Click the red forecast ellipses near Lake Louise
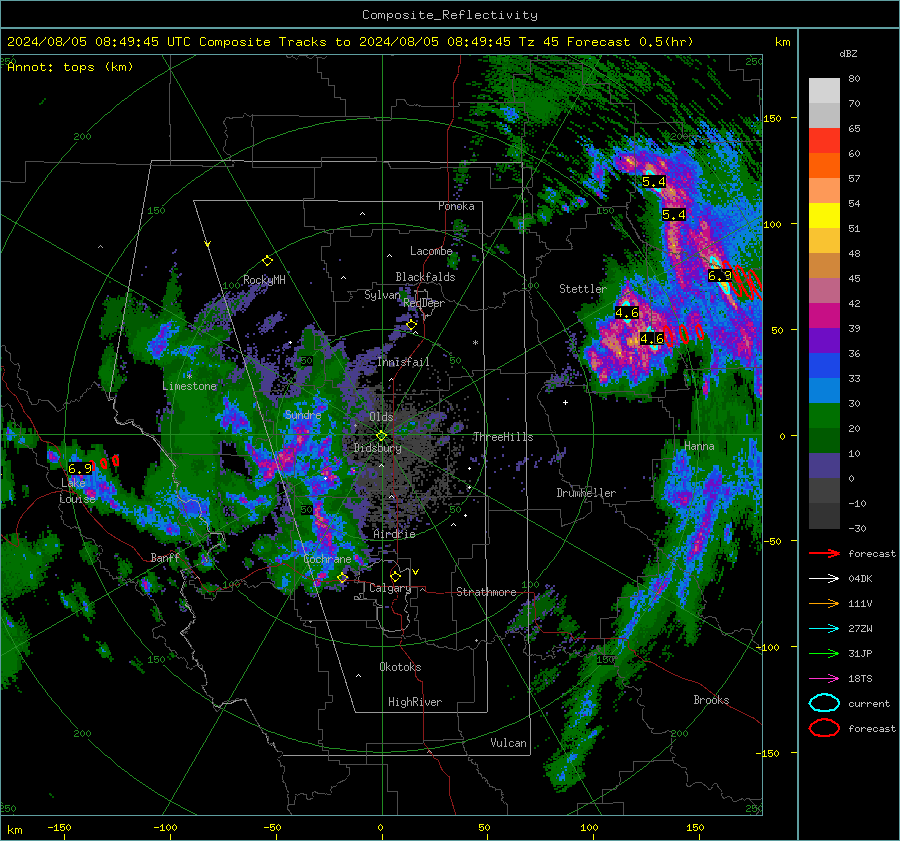Image resolution: width=900 pixels, height=841 pixels. pos(106,462)
